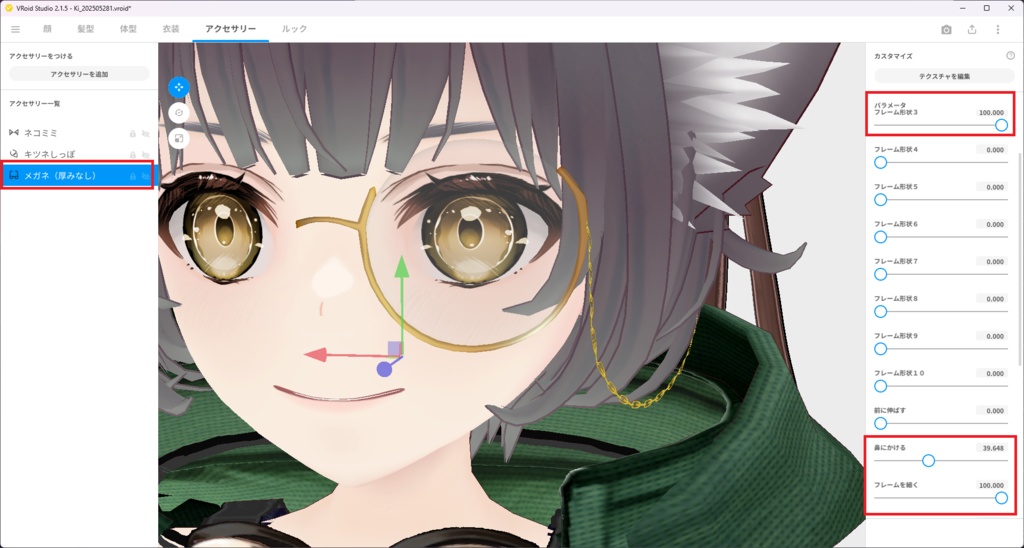Click the フレームを細く slider handle
1024x548 pixels.
(x=1001, y=498)
